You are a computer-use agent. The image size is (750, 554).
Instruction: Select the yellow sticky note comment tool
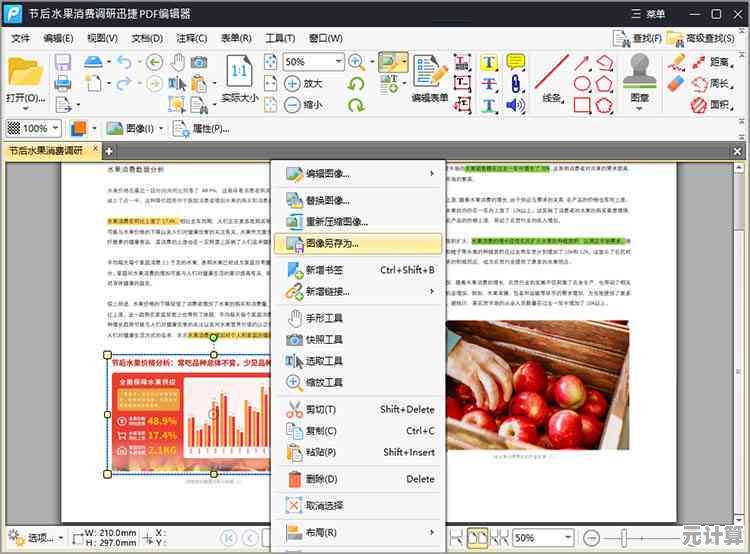pos(516,62)
